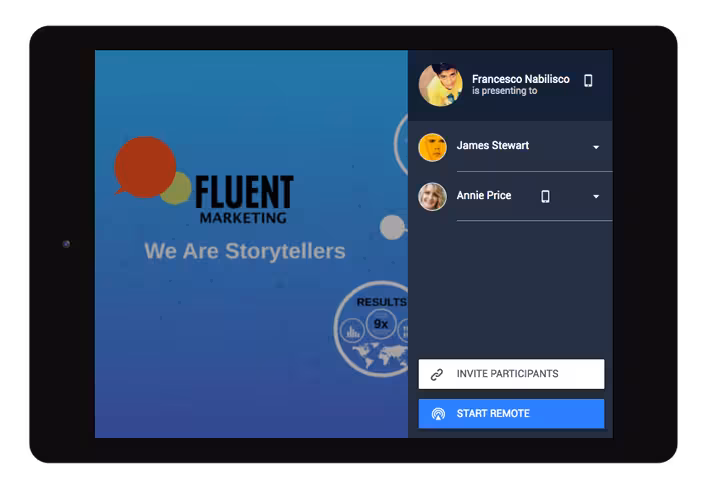
Task: Click the Annie Price name
Action: click(x=484, y=195)
